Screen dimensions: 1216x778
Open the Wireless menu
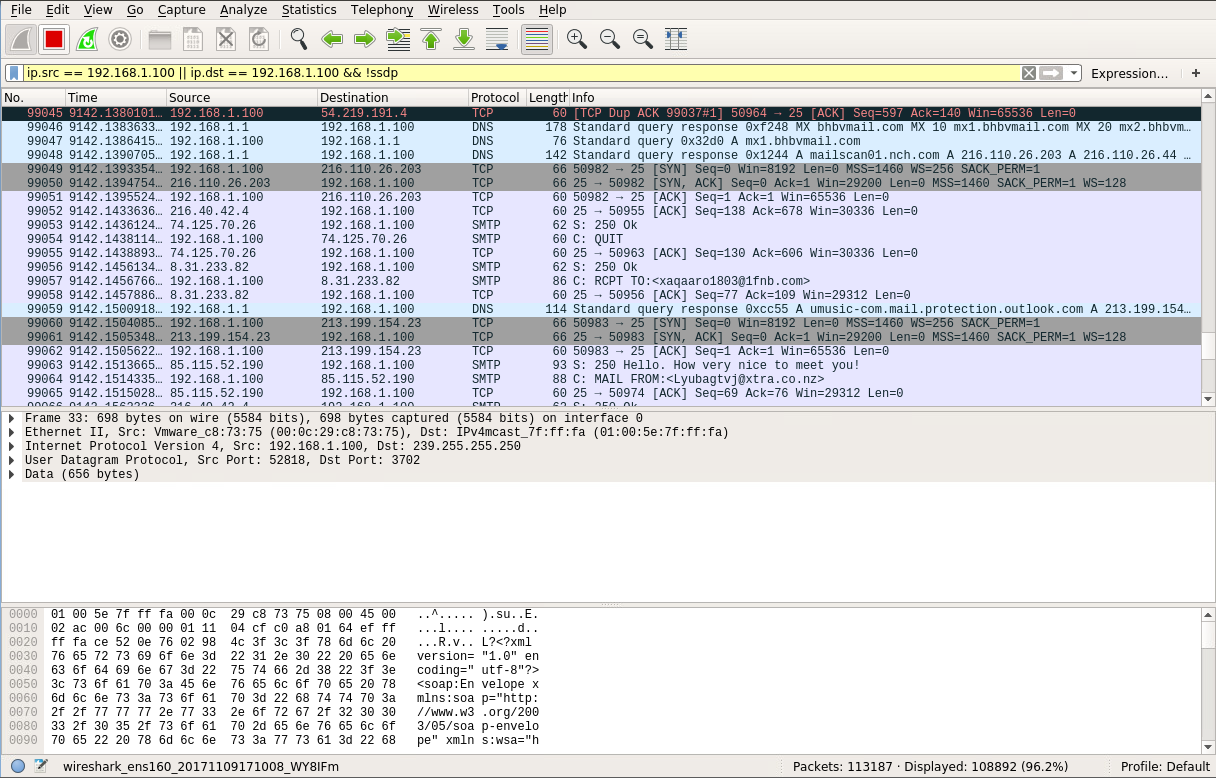tap(453, 10)
